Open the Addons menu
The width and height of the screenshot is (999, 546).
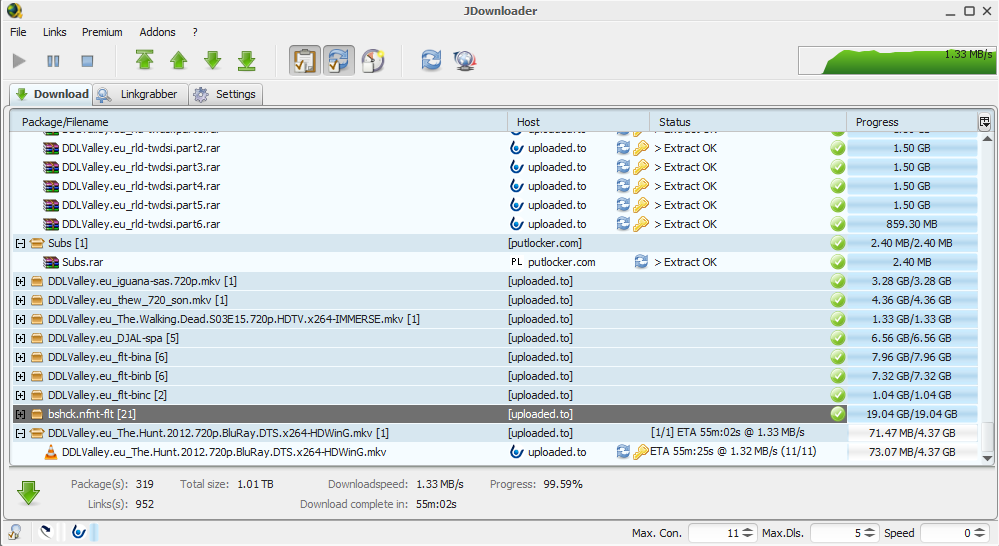coord(157,32)
